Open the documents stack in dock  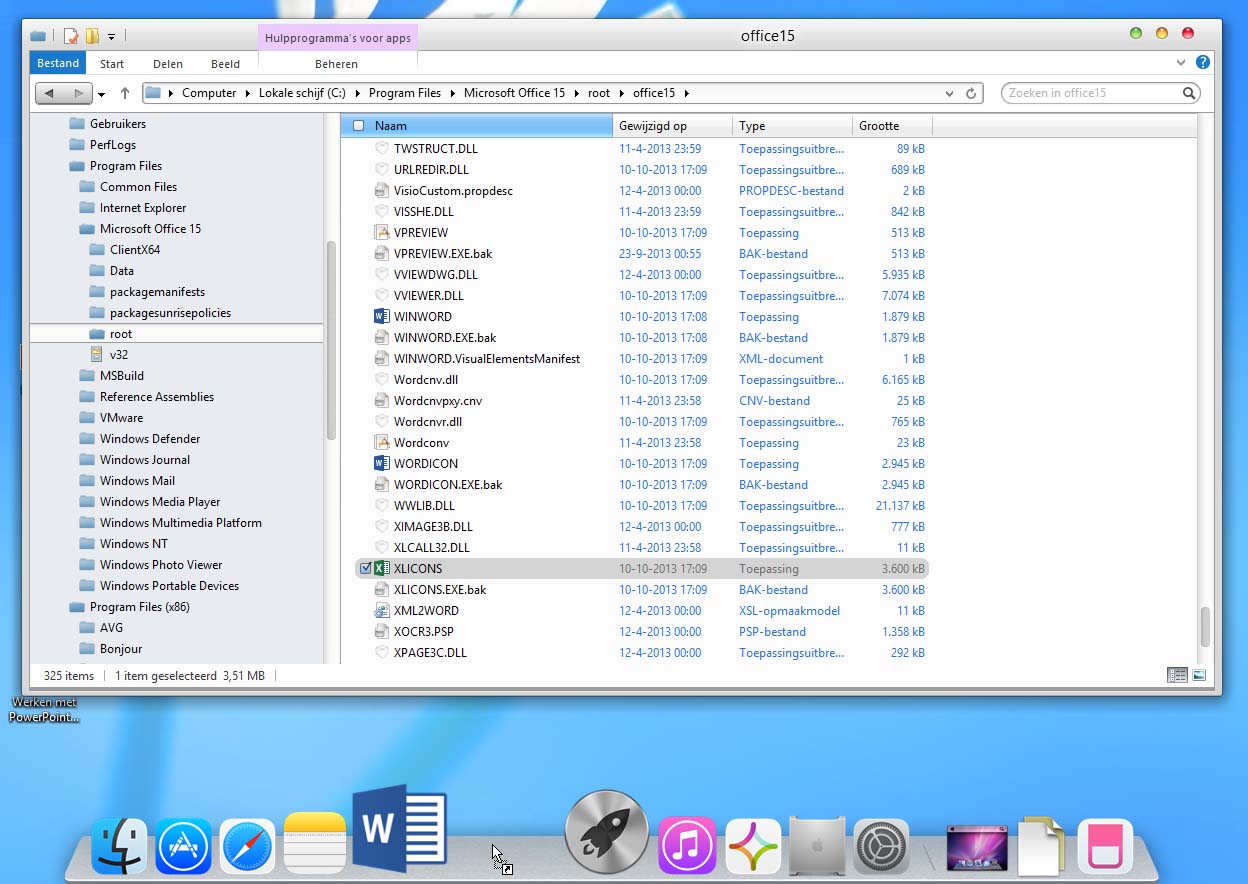(x=1041, y=846)
